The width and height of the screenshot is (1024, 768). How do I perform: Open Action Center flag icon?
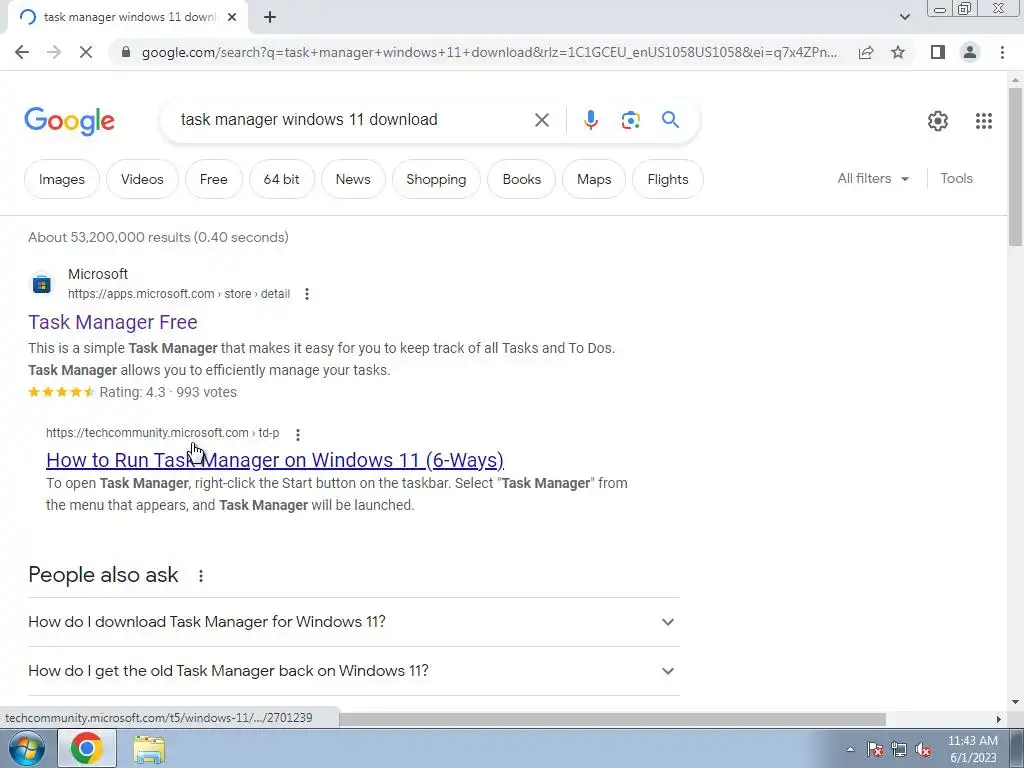(x=875, y=750)
